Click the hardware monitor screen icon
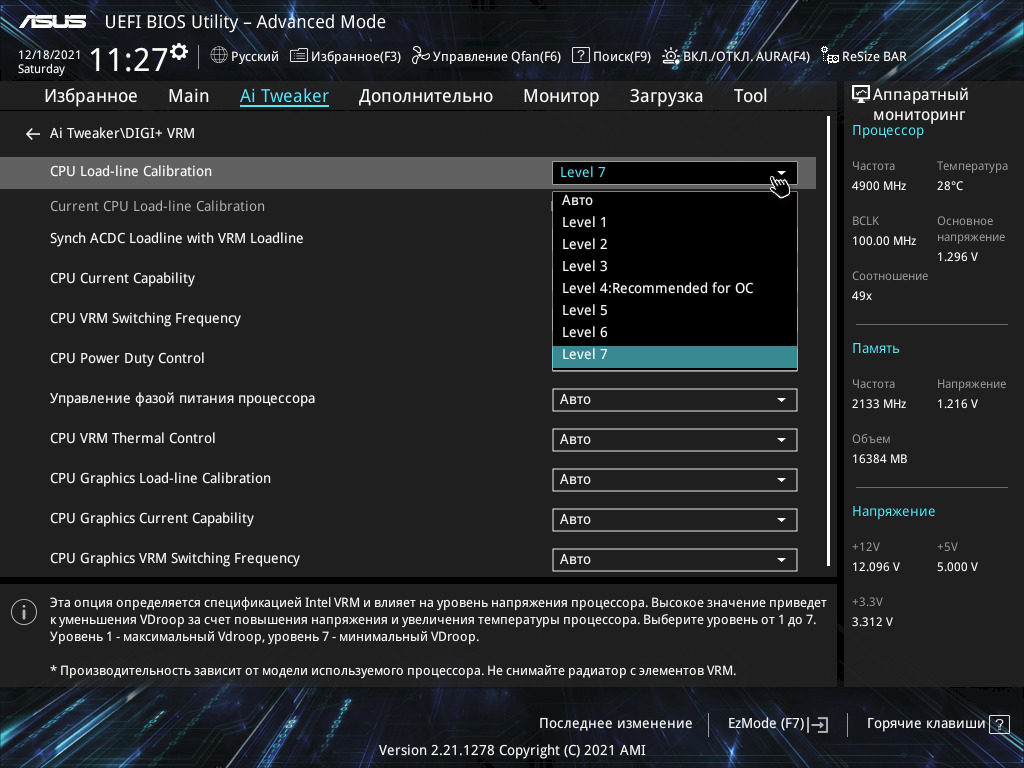Viewport: 1024px width, 768px height. [x=861, y=95]
